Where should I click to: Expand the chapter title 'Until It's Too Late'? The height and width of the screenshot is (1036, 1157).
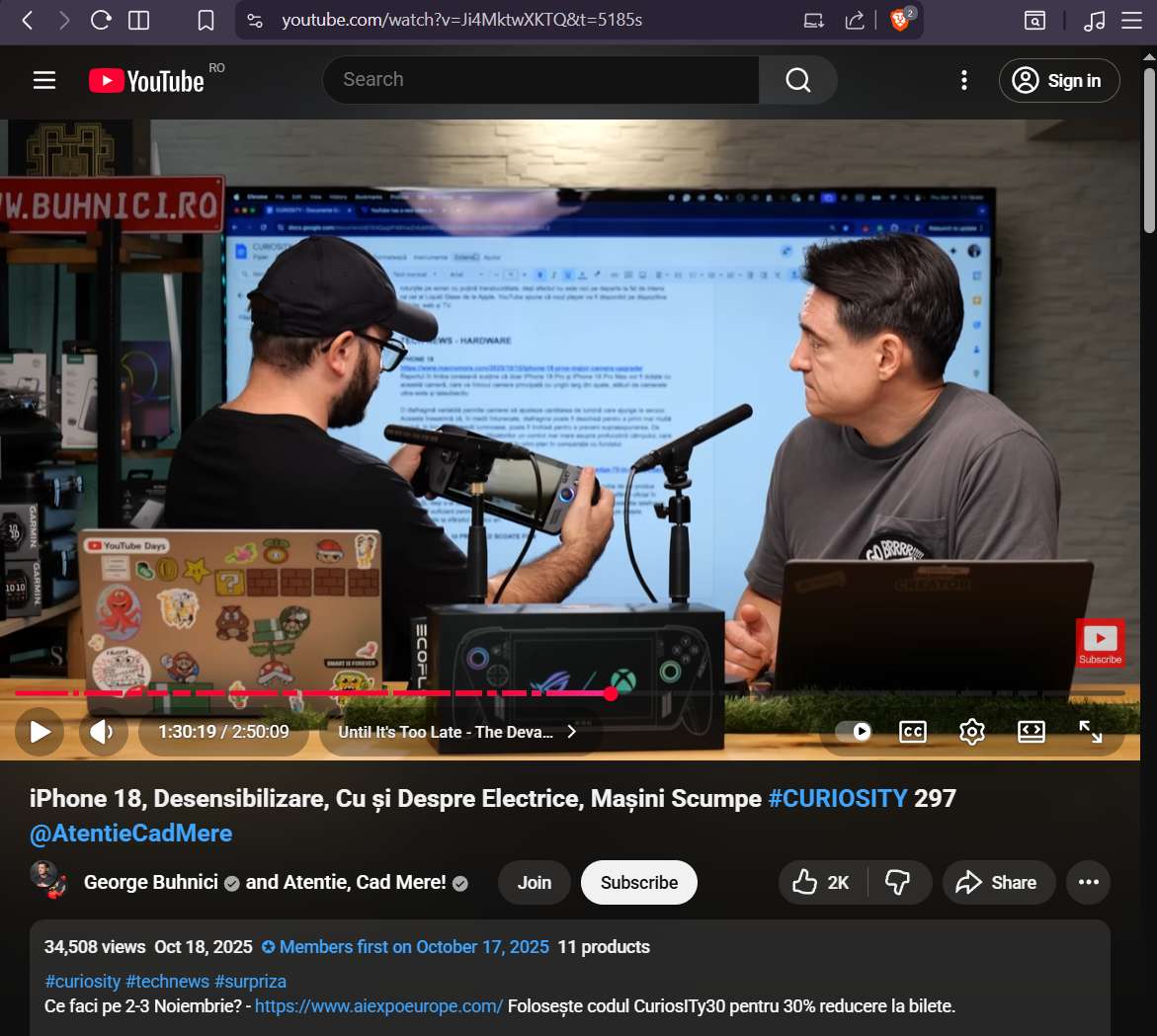click(x=458, y=732)
